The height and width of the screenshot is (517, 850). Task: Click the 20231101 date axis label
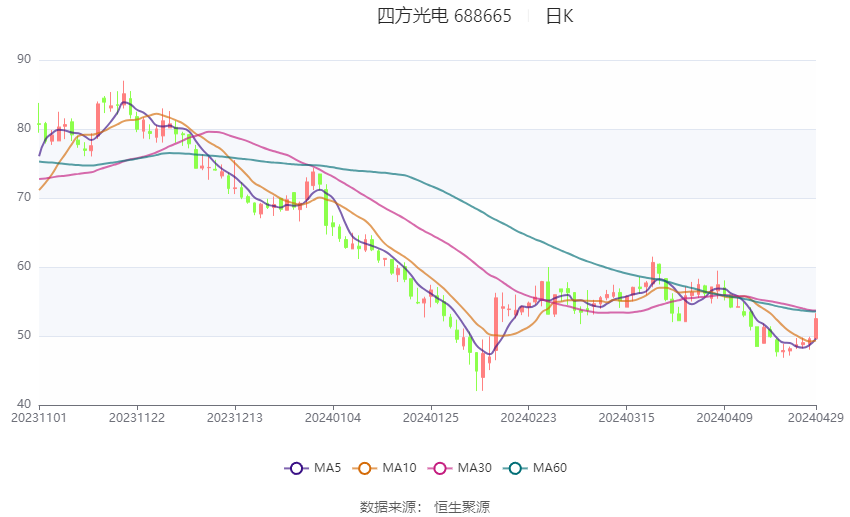(38, 417)
